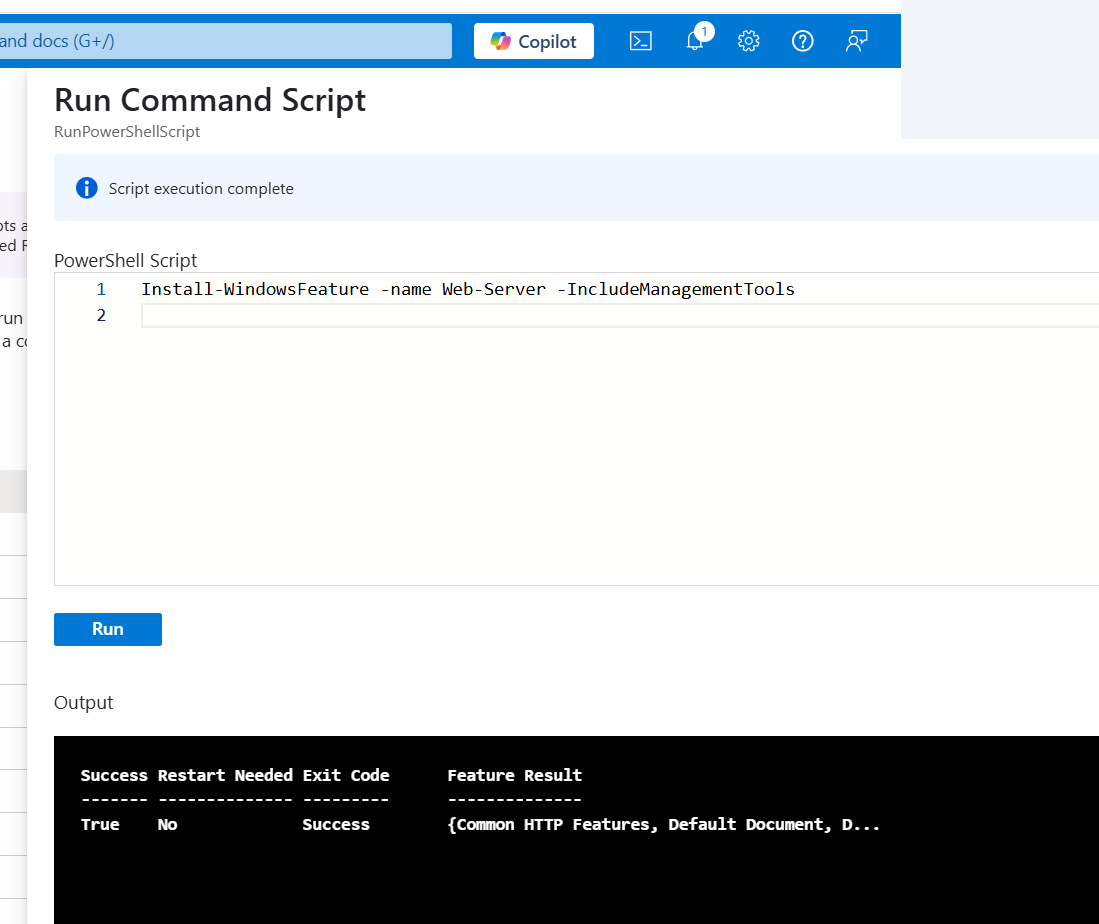Screen dimensions: 1099x924
Task: Open the notifications bell icon
Action: coord(695,41)
